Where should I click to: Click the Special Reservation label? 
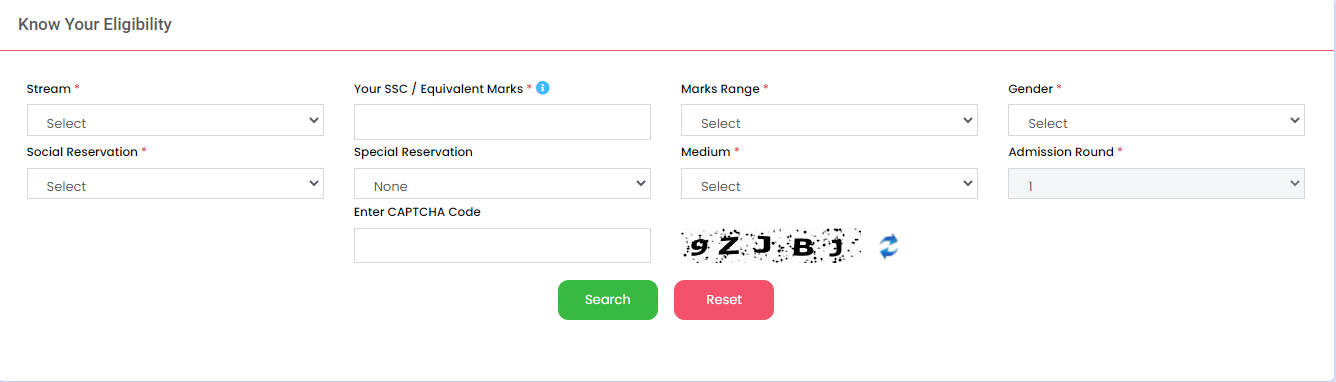point(413,152)
